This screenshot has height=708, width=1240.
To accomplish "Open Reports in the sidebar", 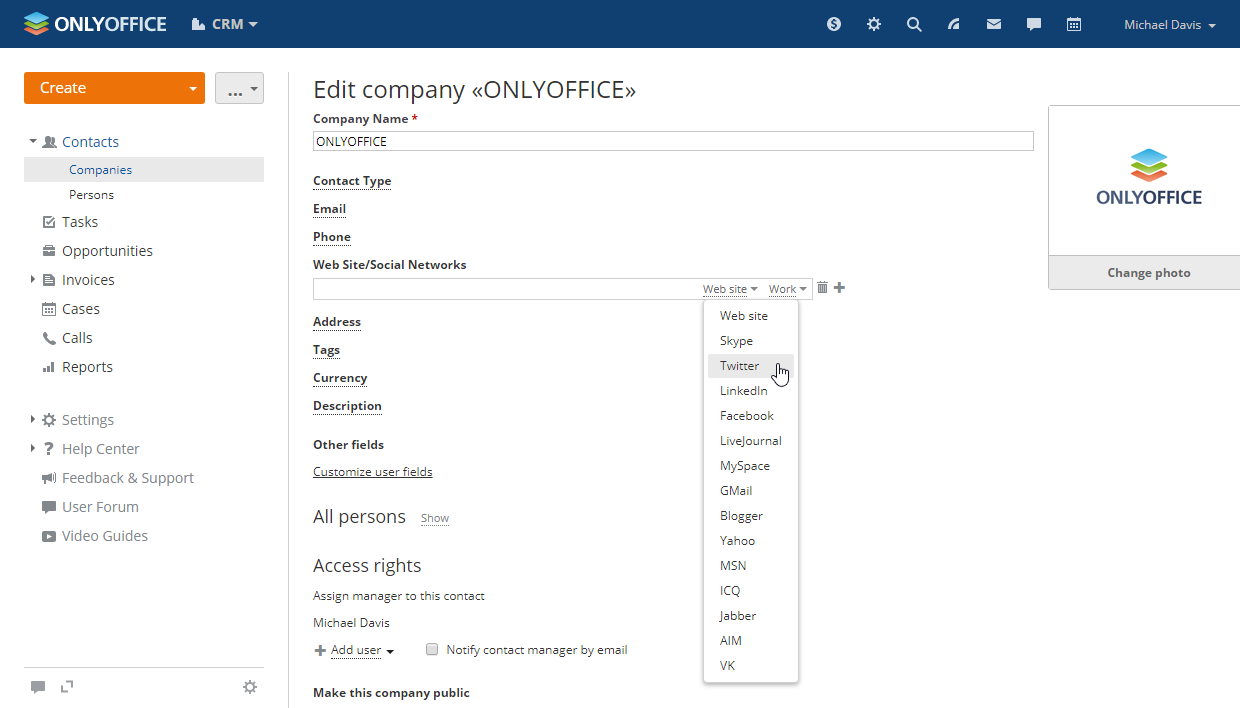I will tap(87, 367).
